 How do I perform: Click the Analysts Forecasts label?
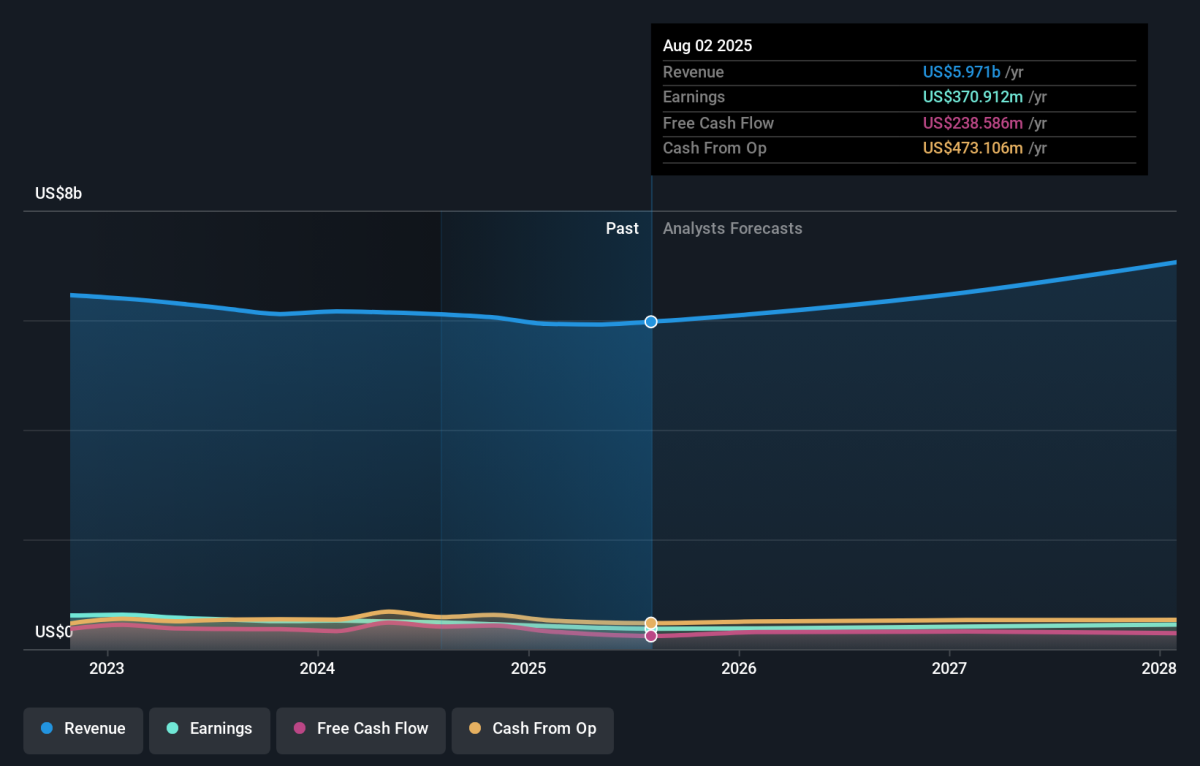coord(732,229)
